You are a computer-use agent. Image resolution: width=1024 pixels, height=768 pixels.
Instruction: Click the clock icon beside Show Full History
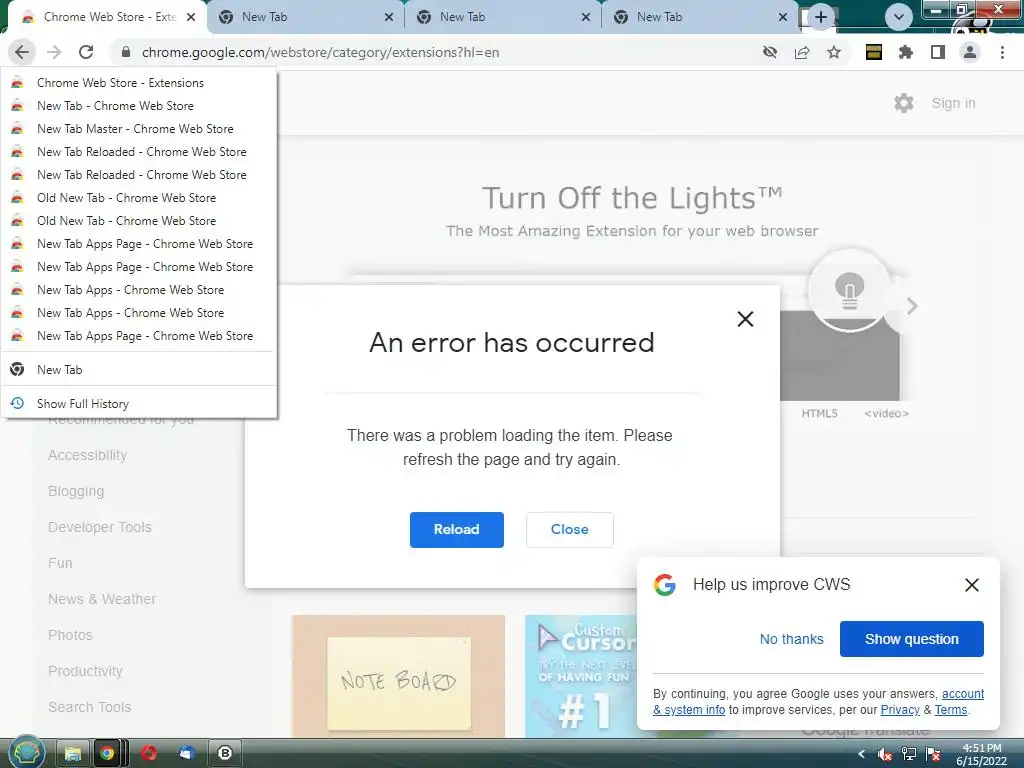[x=18, y=404]
